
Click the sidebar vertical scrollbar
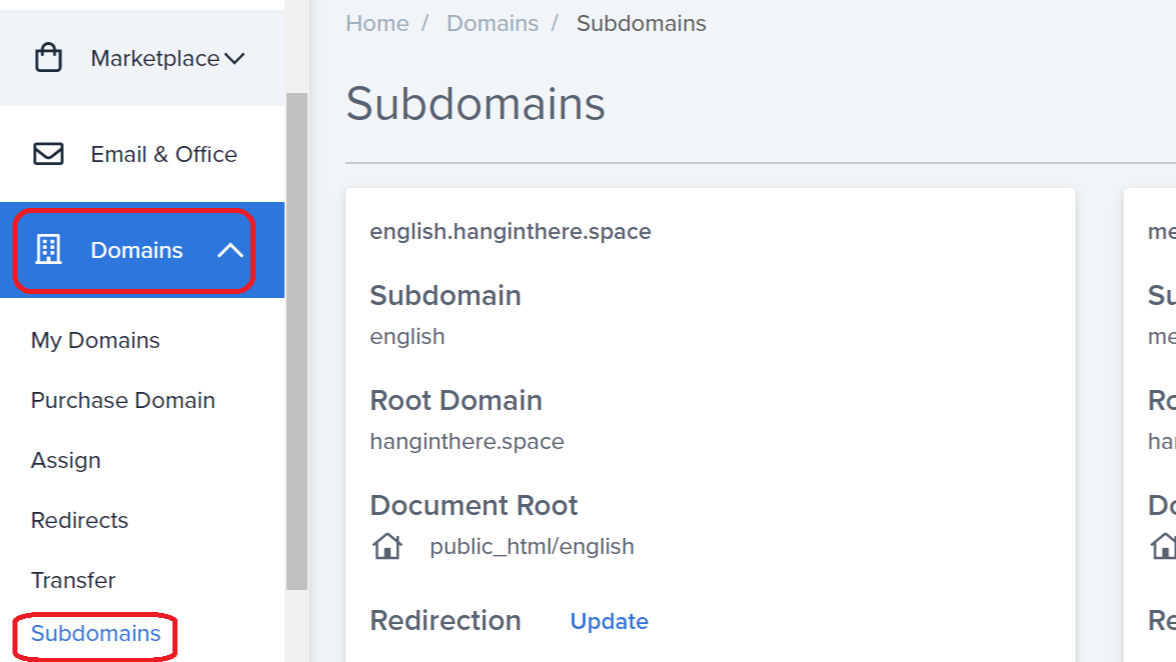(x=296, y=340)
